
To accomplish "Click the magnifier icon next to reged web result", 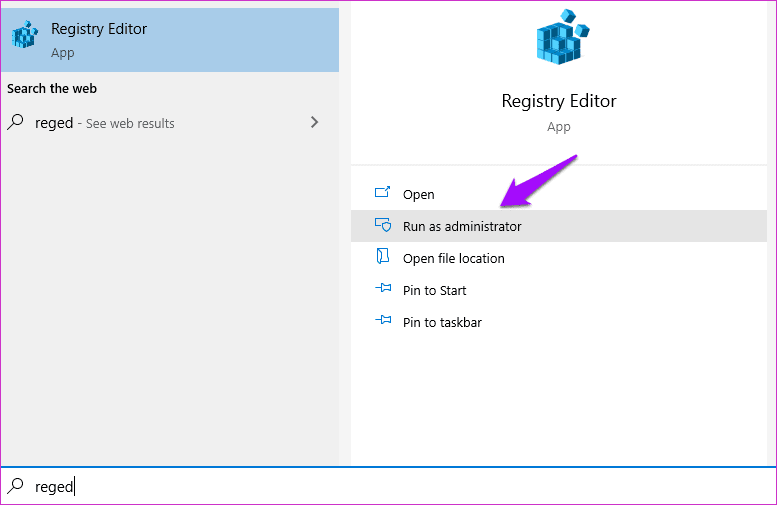I will [x=15, y=121].
